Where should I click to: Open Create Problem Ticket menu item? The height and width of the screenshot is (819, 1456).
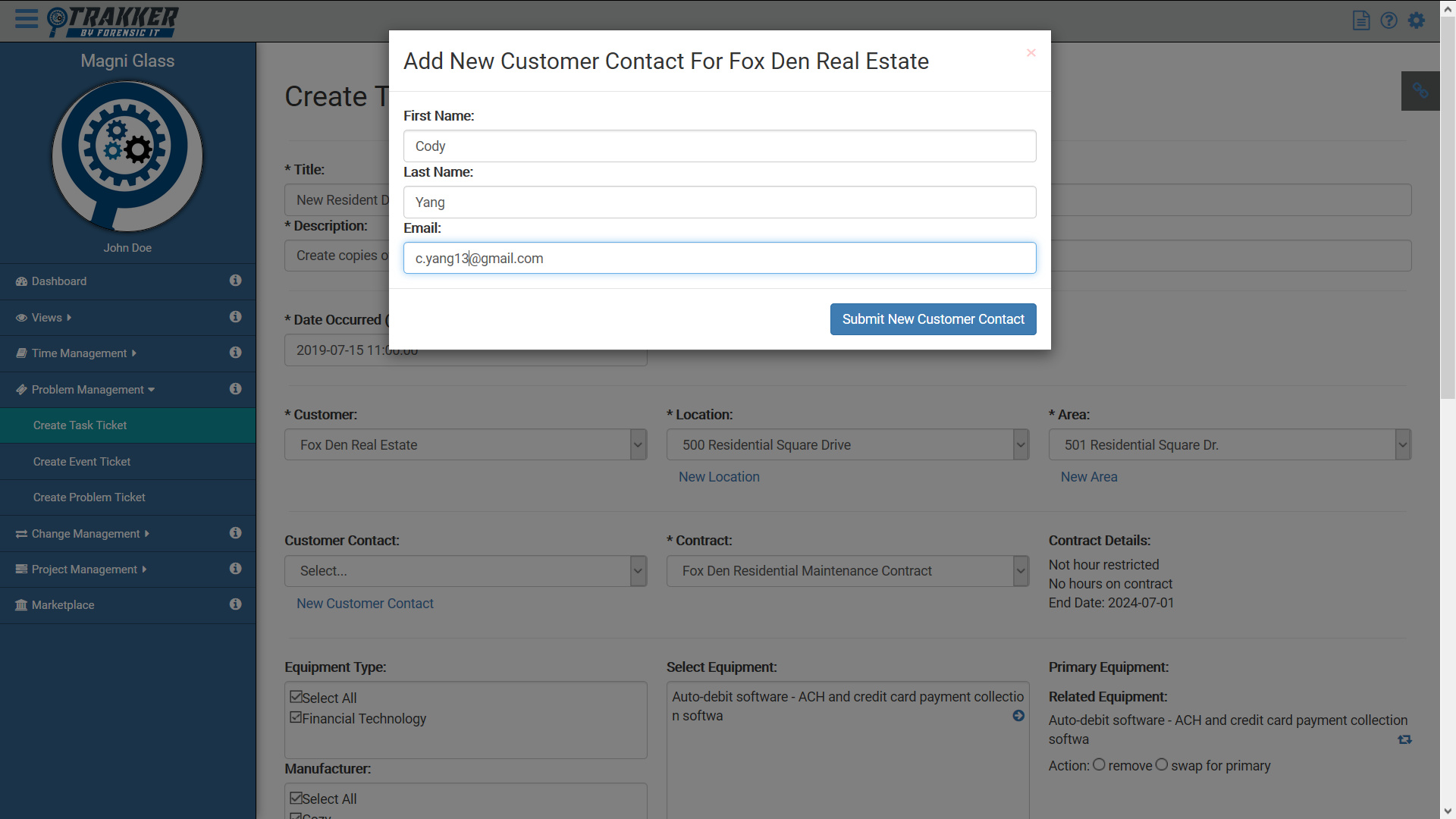coord(89,497)
